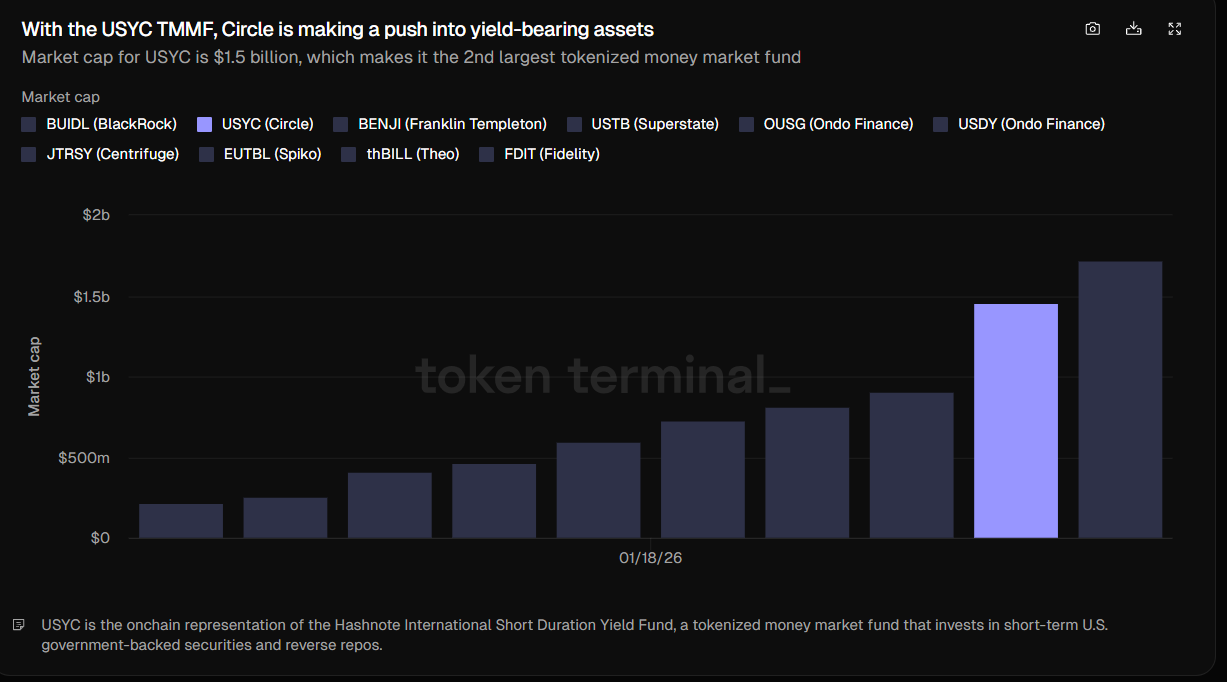Expand chart with the fullscreen icon
1227x682 pixels.
tap(1175, 29)
